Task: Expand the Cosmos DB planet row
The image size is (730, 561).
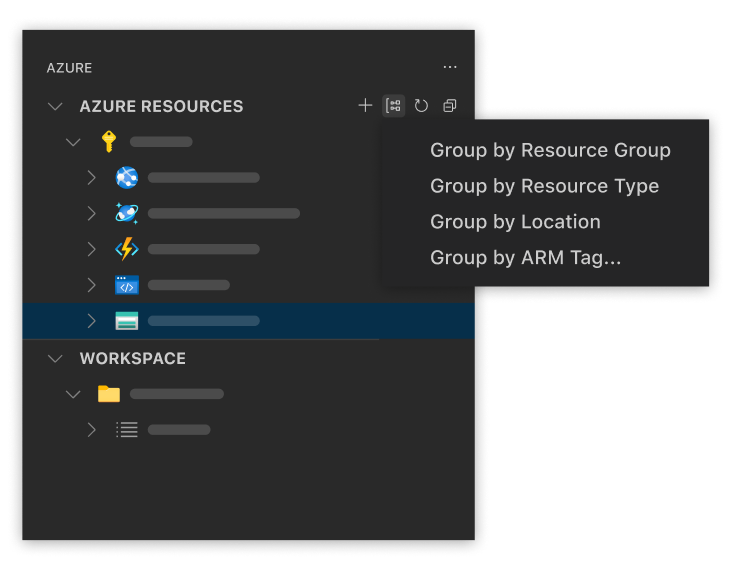Action: (x=92, y=213)
